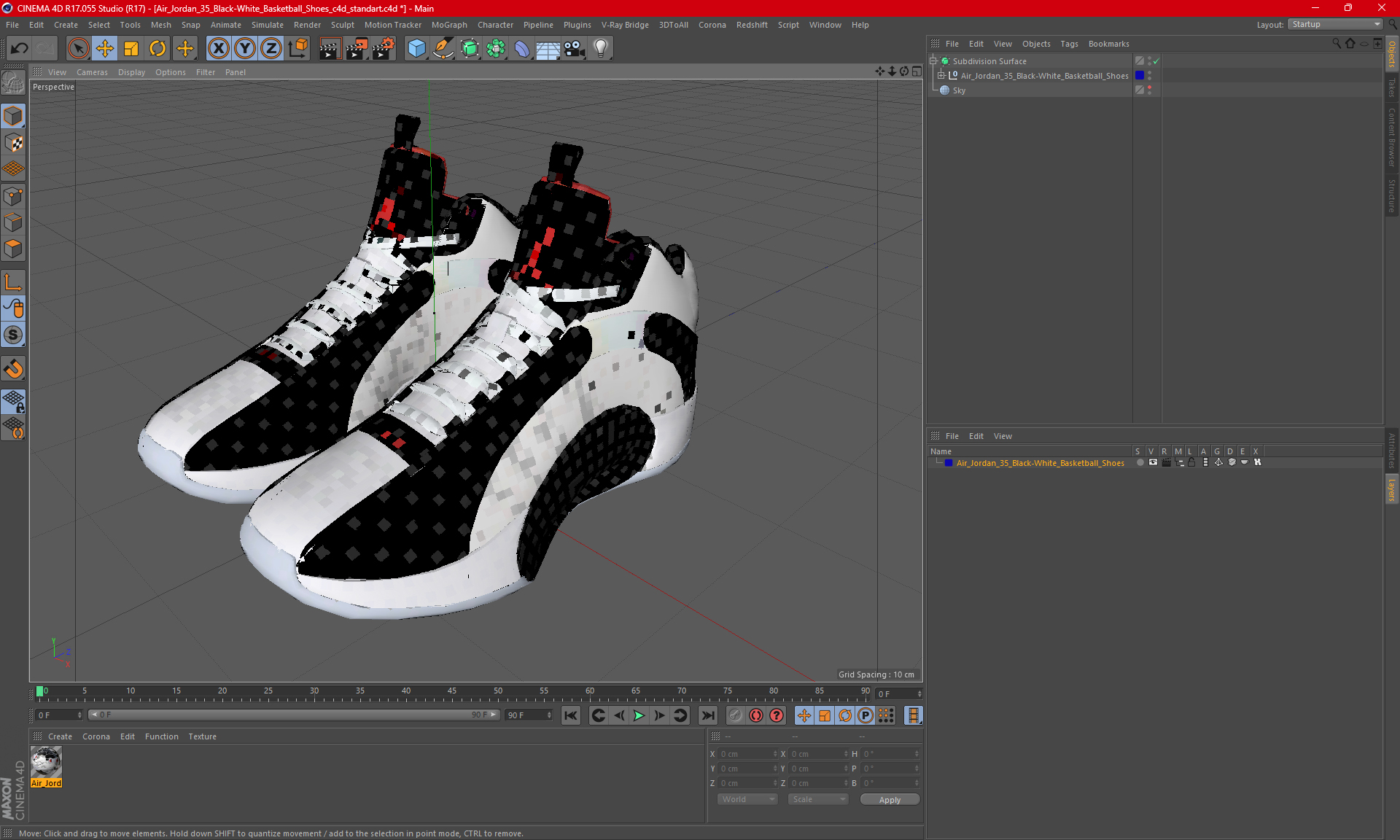Click the X position input field
1400x840 pixels.
coord(747,754)
